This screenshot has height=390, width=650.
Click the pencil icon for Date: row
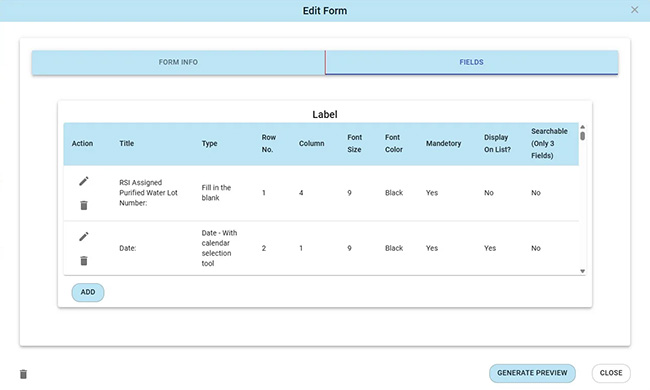click(x=84, y=237)
